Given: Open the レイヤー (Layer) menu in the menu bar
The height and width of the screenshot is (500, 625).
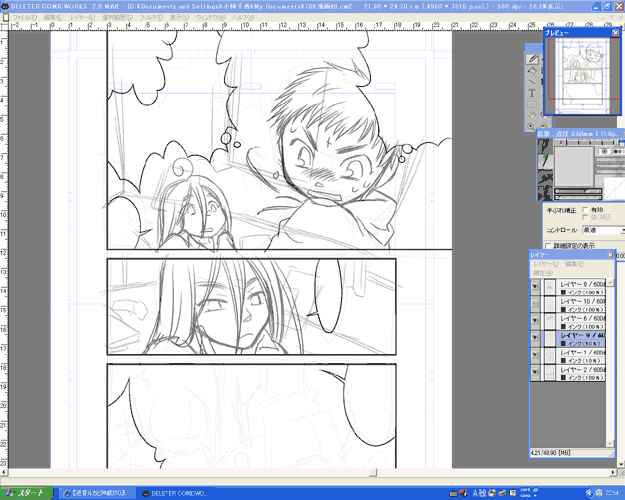Looking at the screenshot, I should (x=83, y=18).
